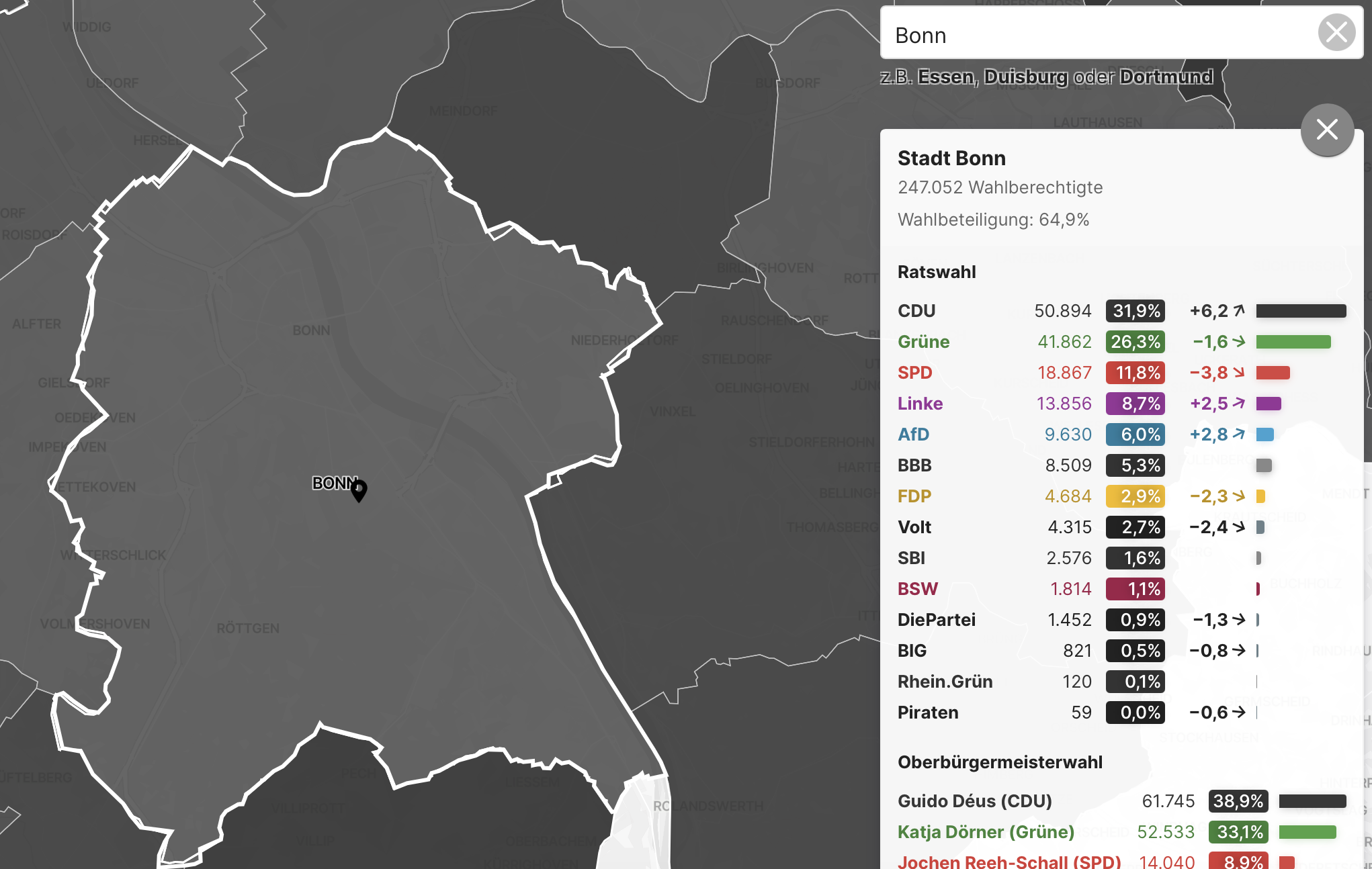Click the CDU 31,9% percentage badge
The width and height of the screenshot is (1372, 869).
(1135, 311)
